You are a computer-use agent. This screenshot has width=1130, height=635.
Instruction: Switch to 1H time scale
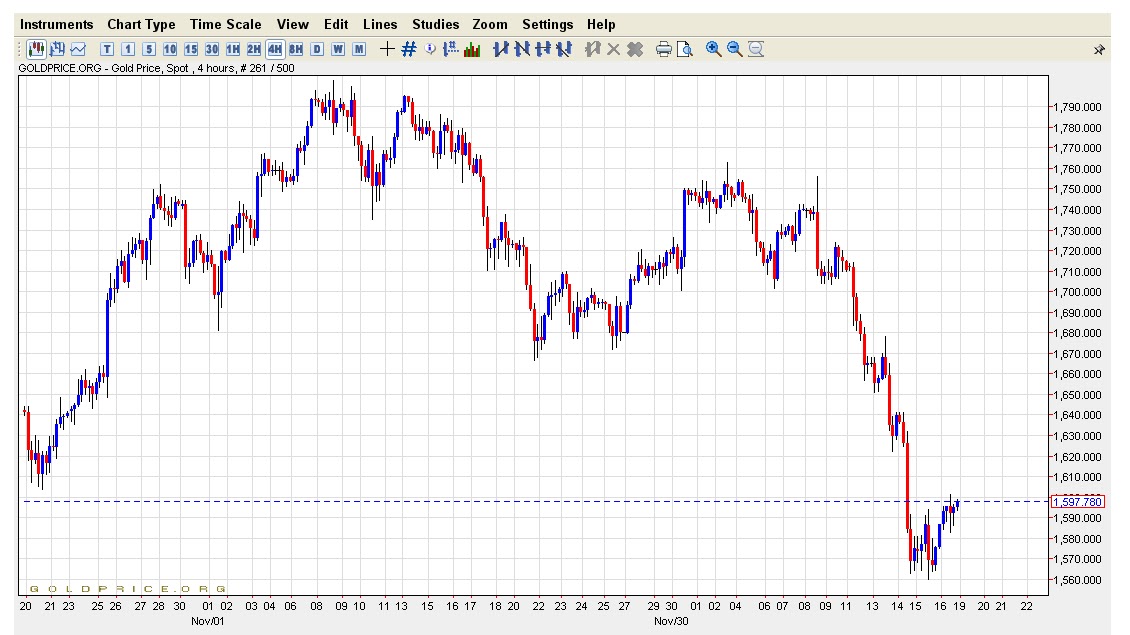click(233, 49)
